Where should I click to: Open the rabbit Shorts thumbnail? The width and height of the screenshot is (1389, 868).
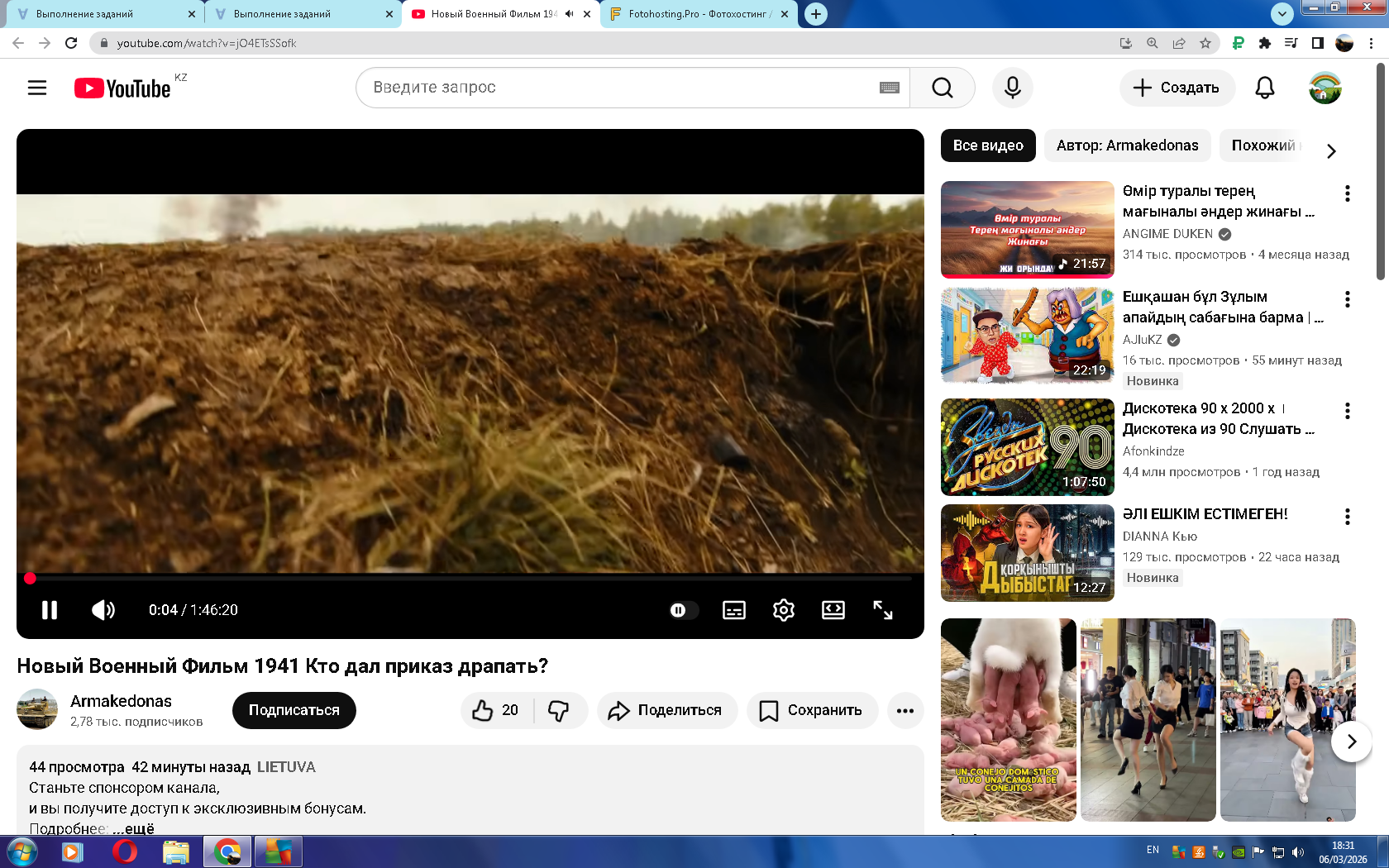click(x=1009, y=719)
